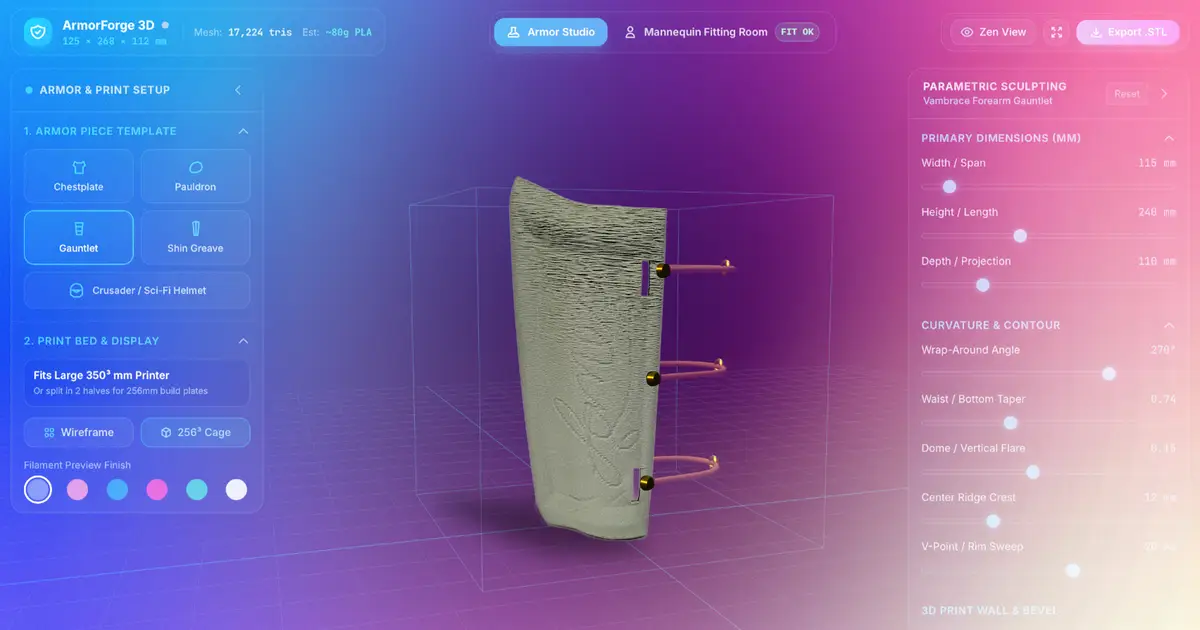1200x630 pixels.
Task: Select the Chestplate template
Action: click(78, 176)
